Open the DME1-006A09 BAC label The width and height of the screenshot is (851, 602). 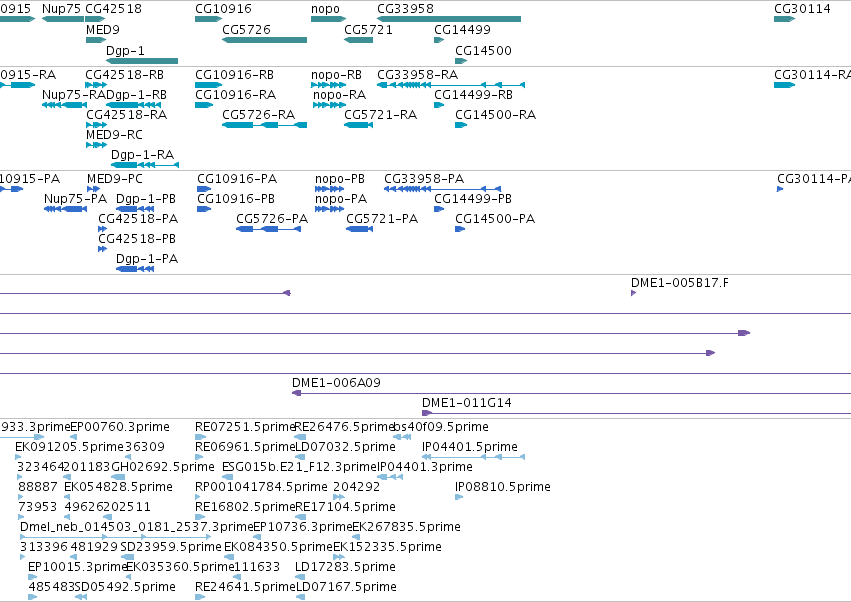click(336, 383)
